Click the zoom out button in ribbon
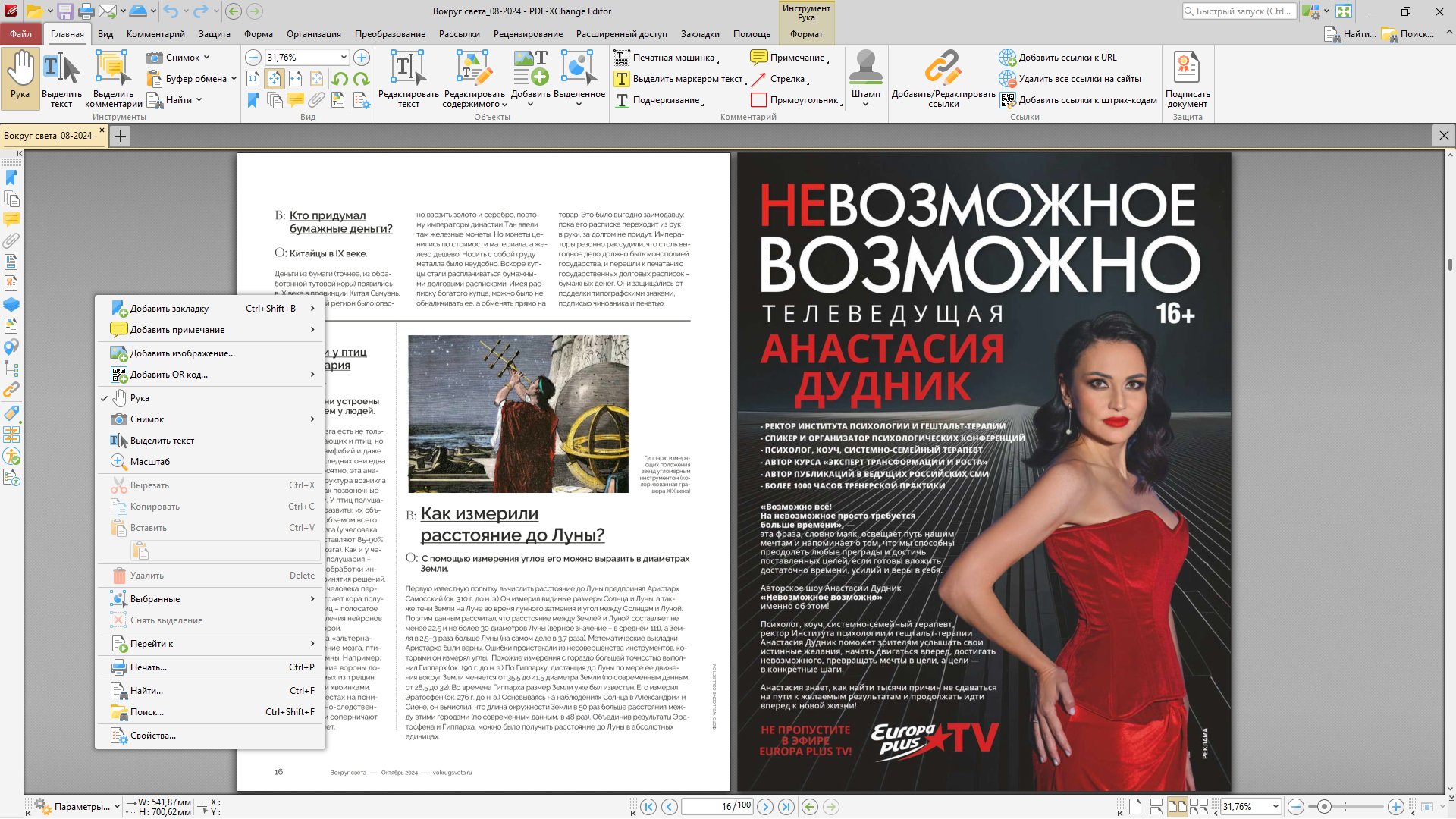The height and width of the screenshot is (819, 1456). point(253,58)
